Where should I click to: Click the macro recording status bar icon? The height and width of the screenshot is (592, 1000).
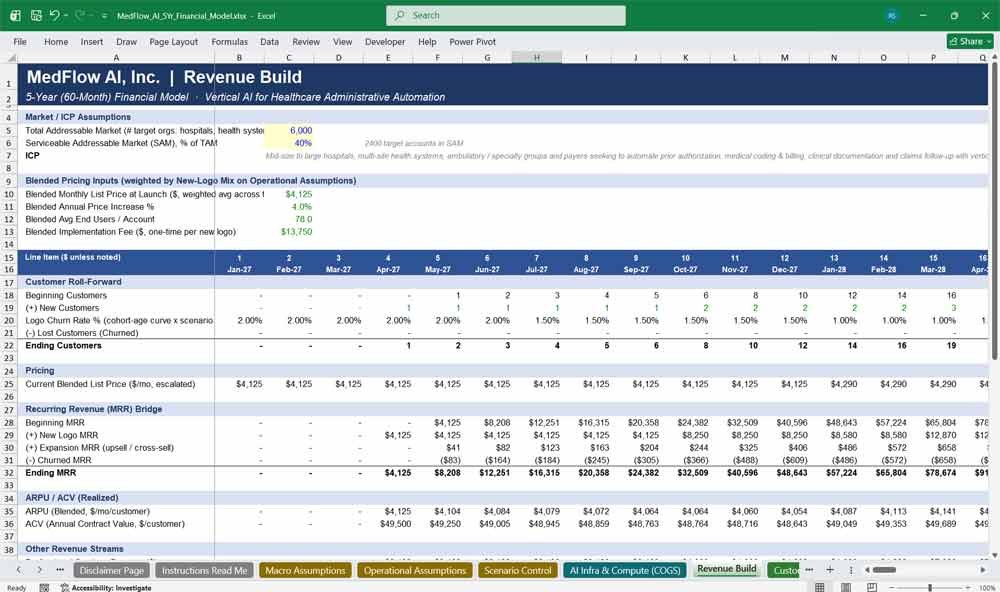click(x=44, y=588)
